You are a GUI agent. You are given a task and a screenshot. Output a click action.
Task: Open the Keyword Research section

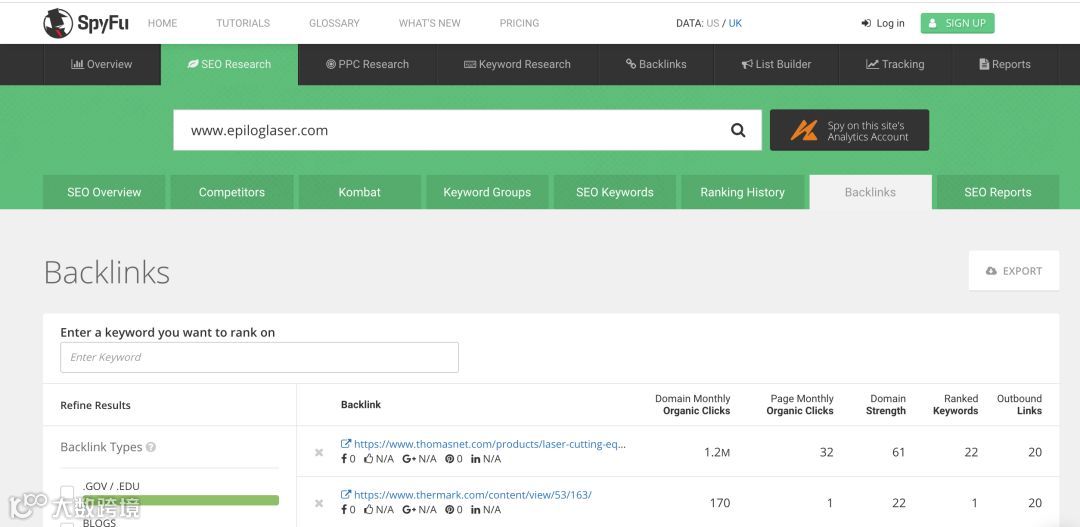(517, 64)
